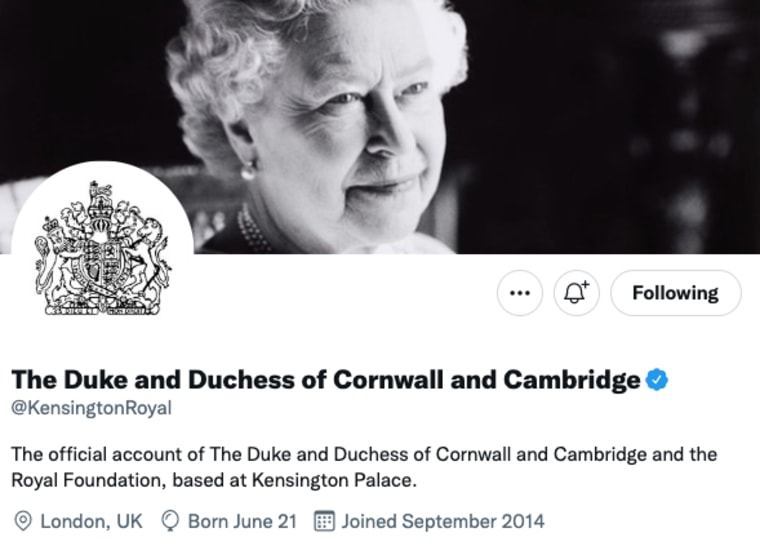Select the @KensingtonRoyal handle

pos(91,408)
